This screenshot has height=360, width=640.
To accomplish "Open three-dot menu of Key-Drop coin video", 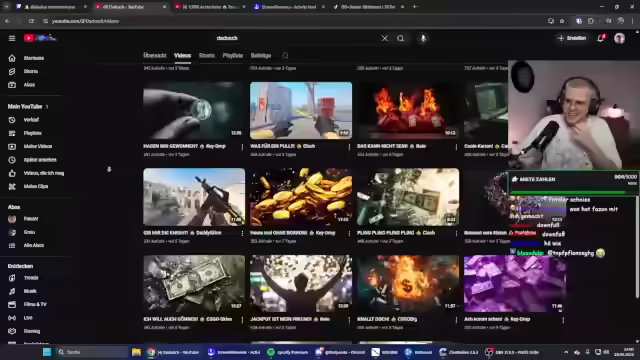I will click(242, 147).
